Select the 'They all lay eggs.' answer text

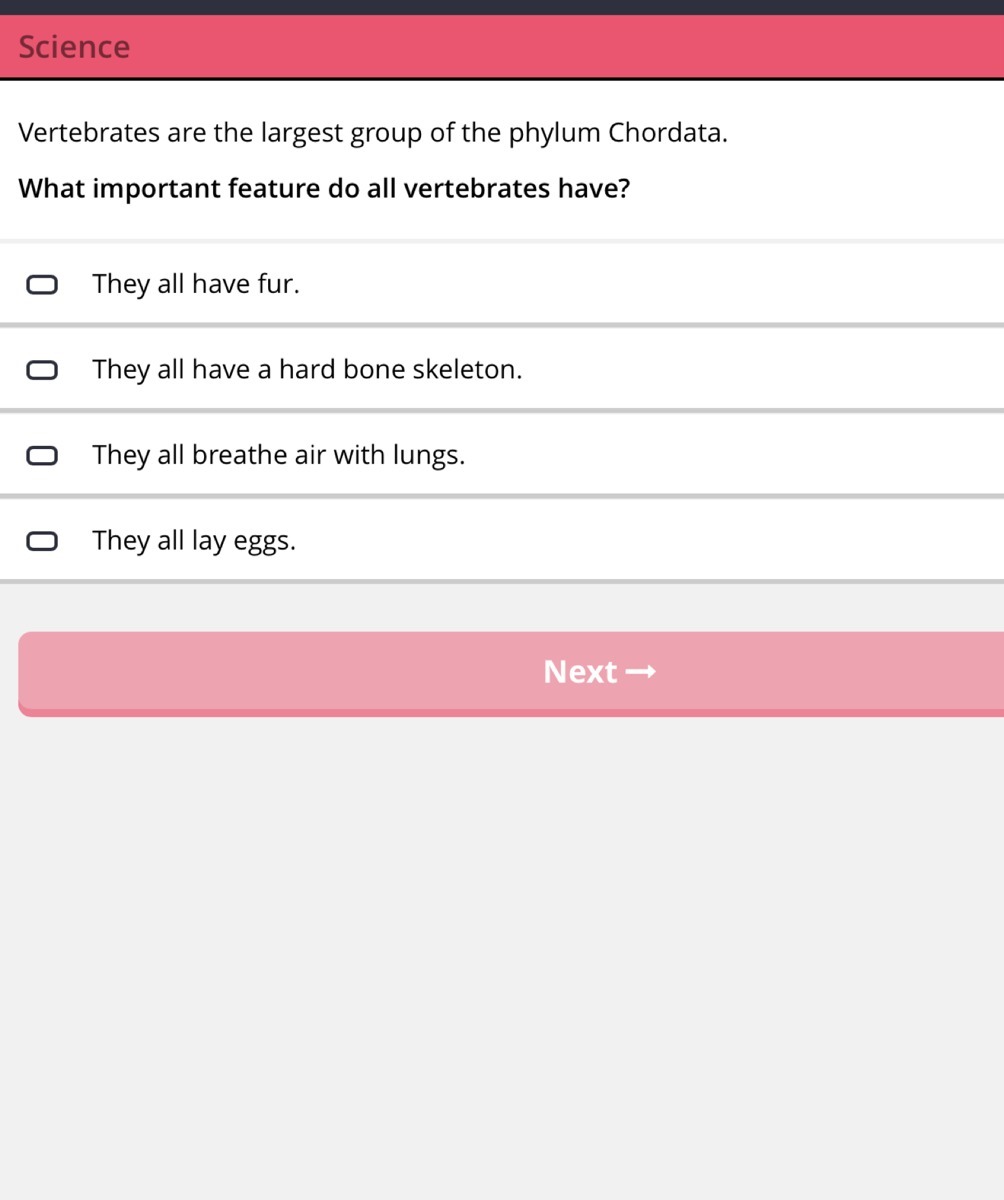[x=194, y=541]
